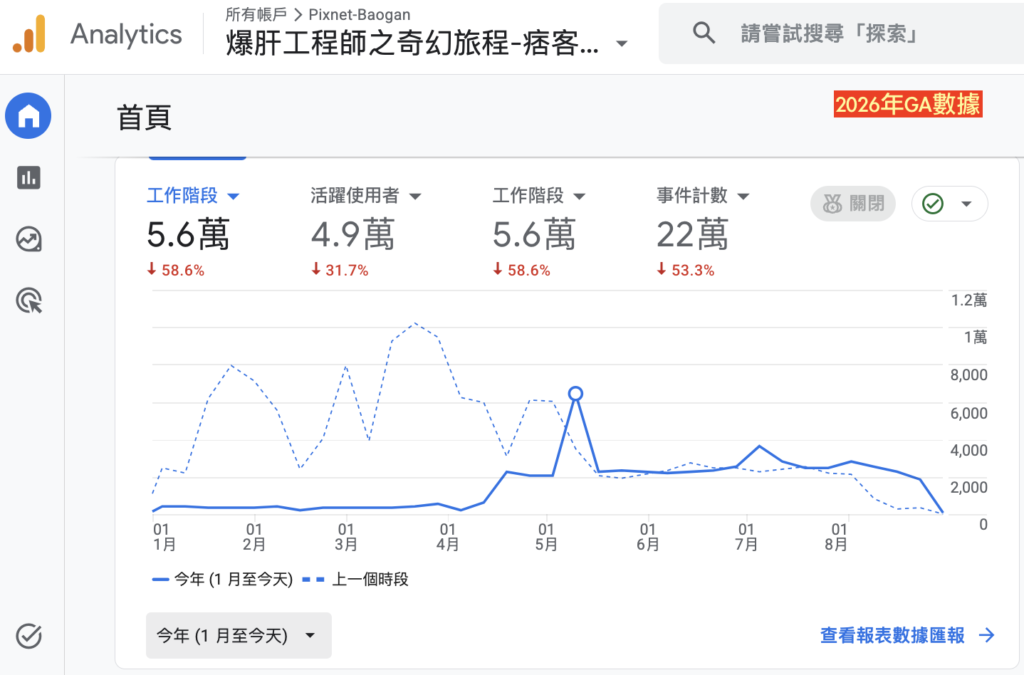
Task: Click the checkmark icon at sidebar bottom
Action: (x=29, y=636)
